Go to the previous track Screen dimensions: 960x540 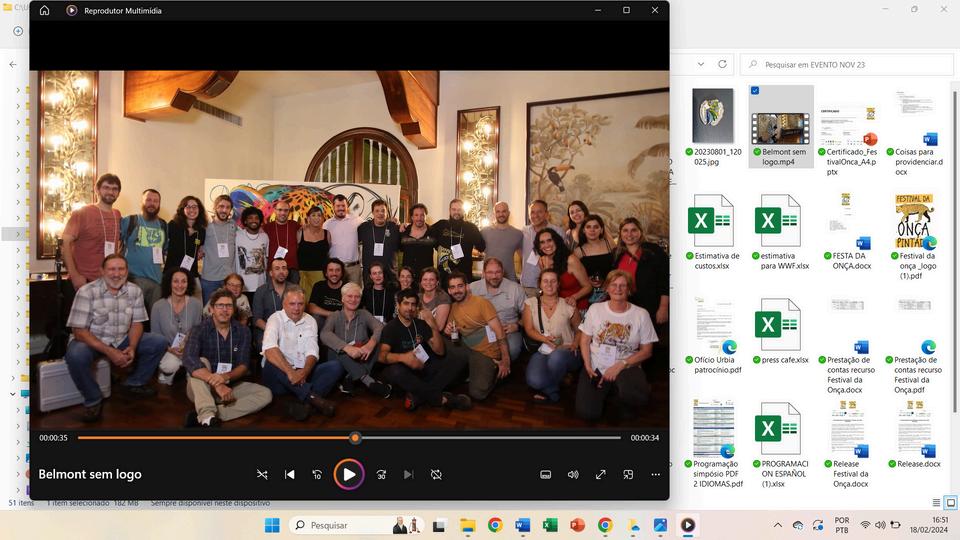(290, 474)
